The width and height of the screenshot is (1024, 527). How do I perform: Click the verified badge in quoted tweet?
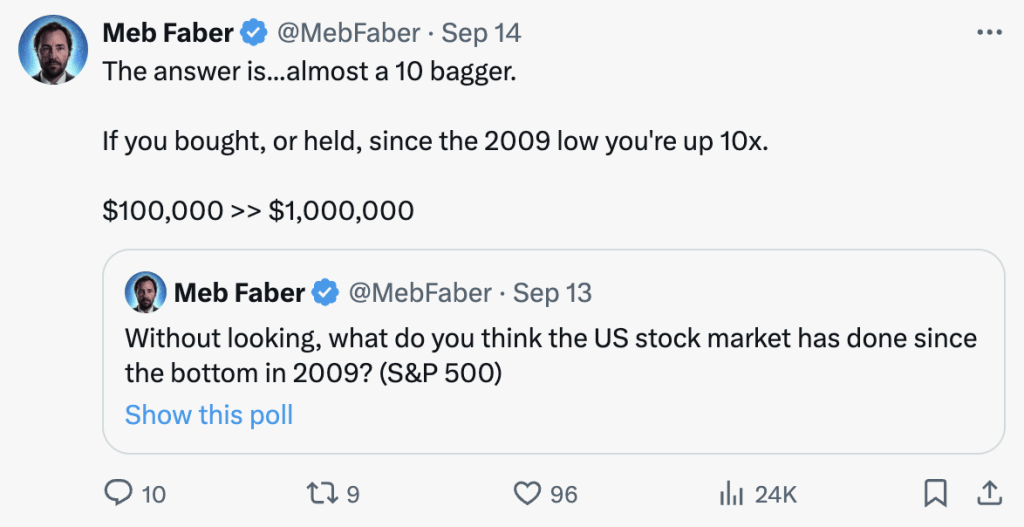326,293
